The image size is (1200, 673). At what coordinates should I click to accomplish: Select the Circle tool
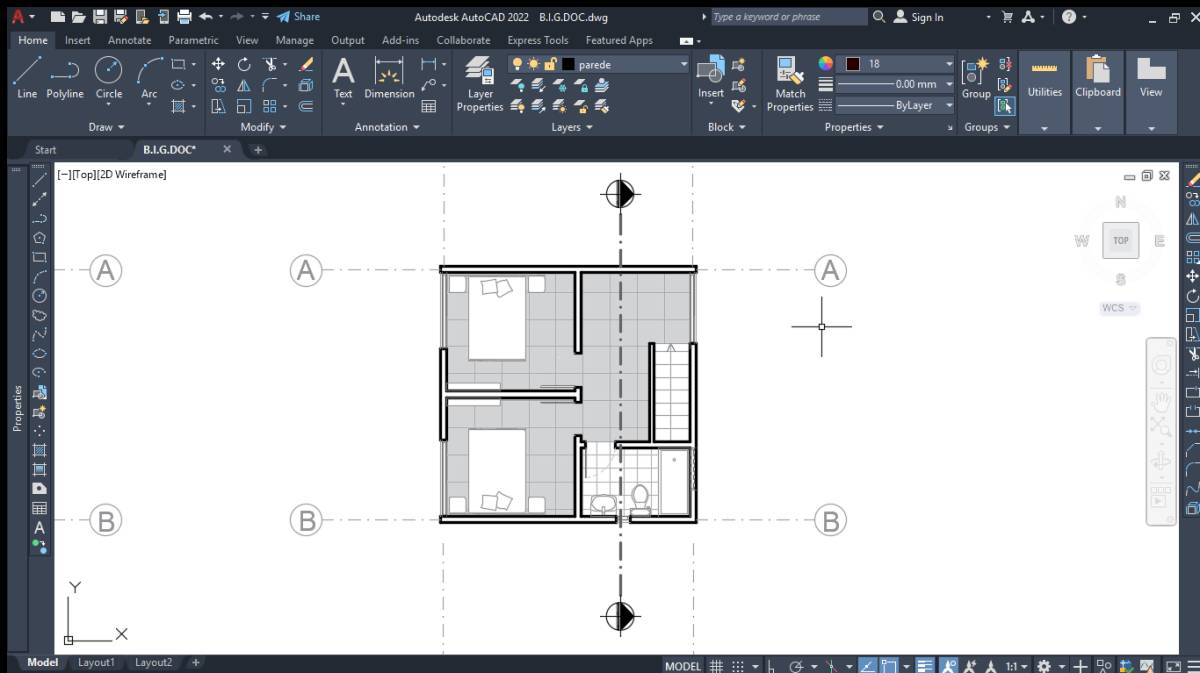click(x=109, y=77)
